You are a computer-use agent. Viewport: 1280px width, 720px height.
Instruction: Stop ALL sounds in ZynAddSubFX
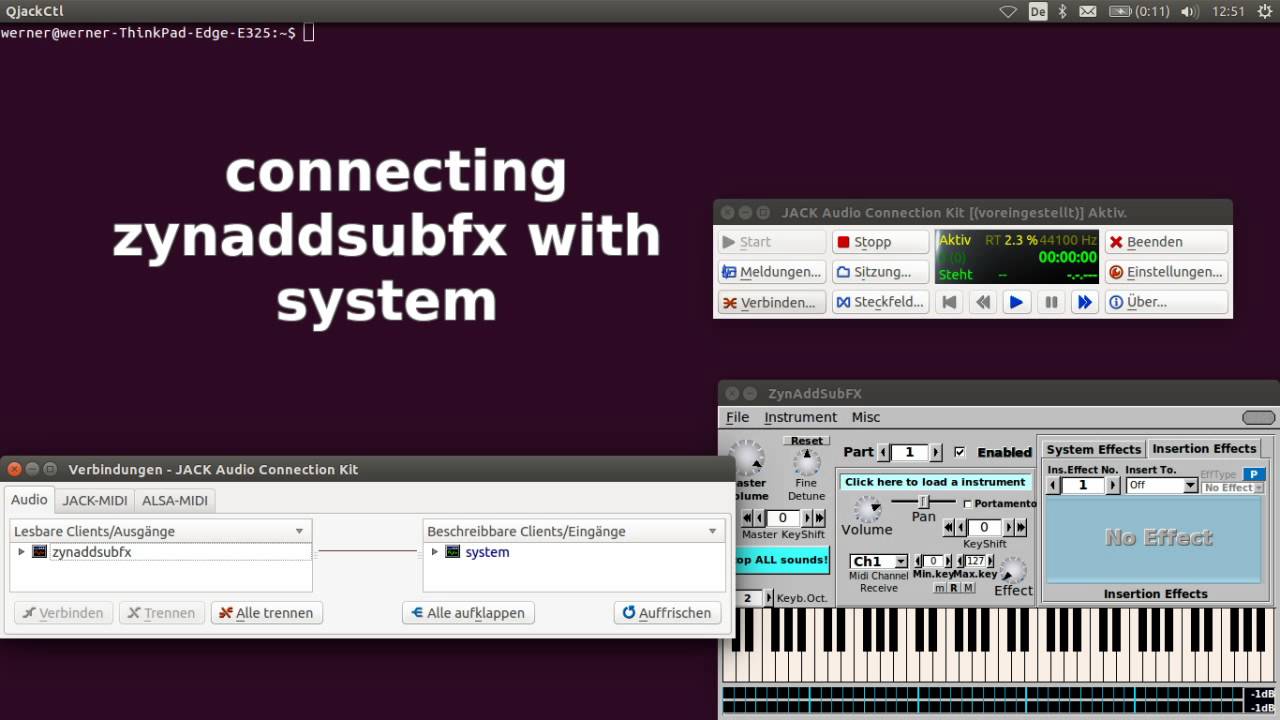783,560
